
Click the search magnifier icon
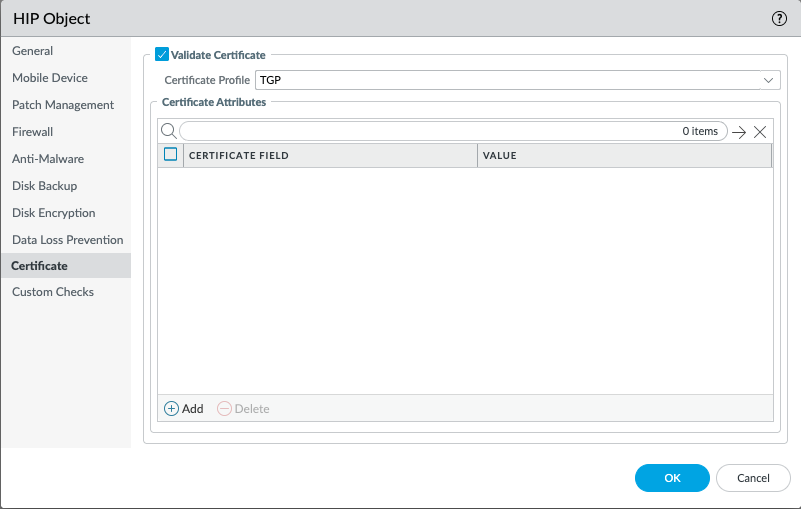click(x=169, y=131)
